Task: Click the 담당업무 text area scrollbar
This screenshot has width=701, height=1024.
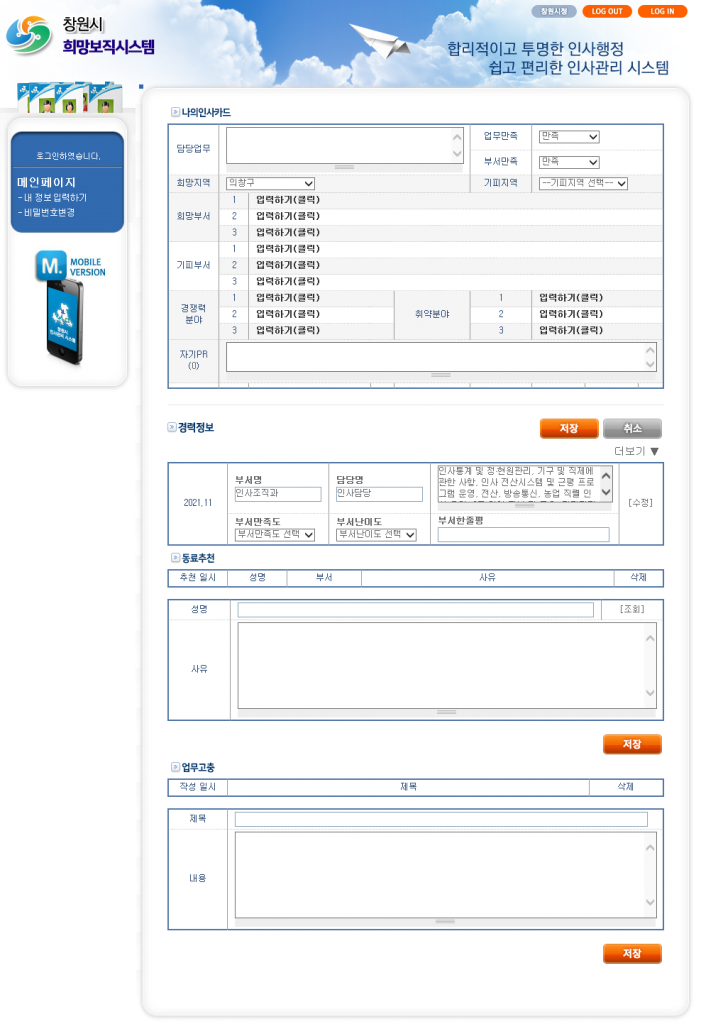Action: coord(457,145)
